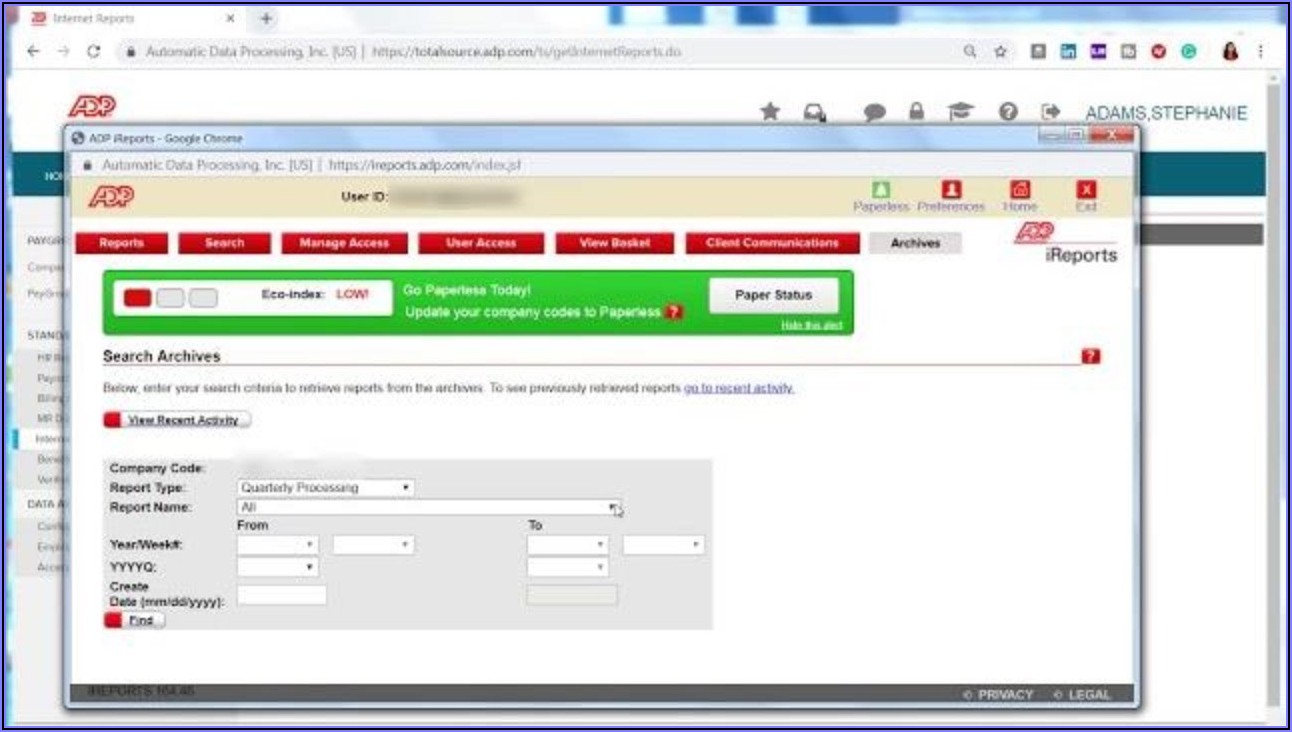Expand the Report Name dropdown

tap(430, 508)
